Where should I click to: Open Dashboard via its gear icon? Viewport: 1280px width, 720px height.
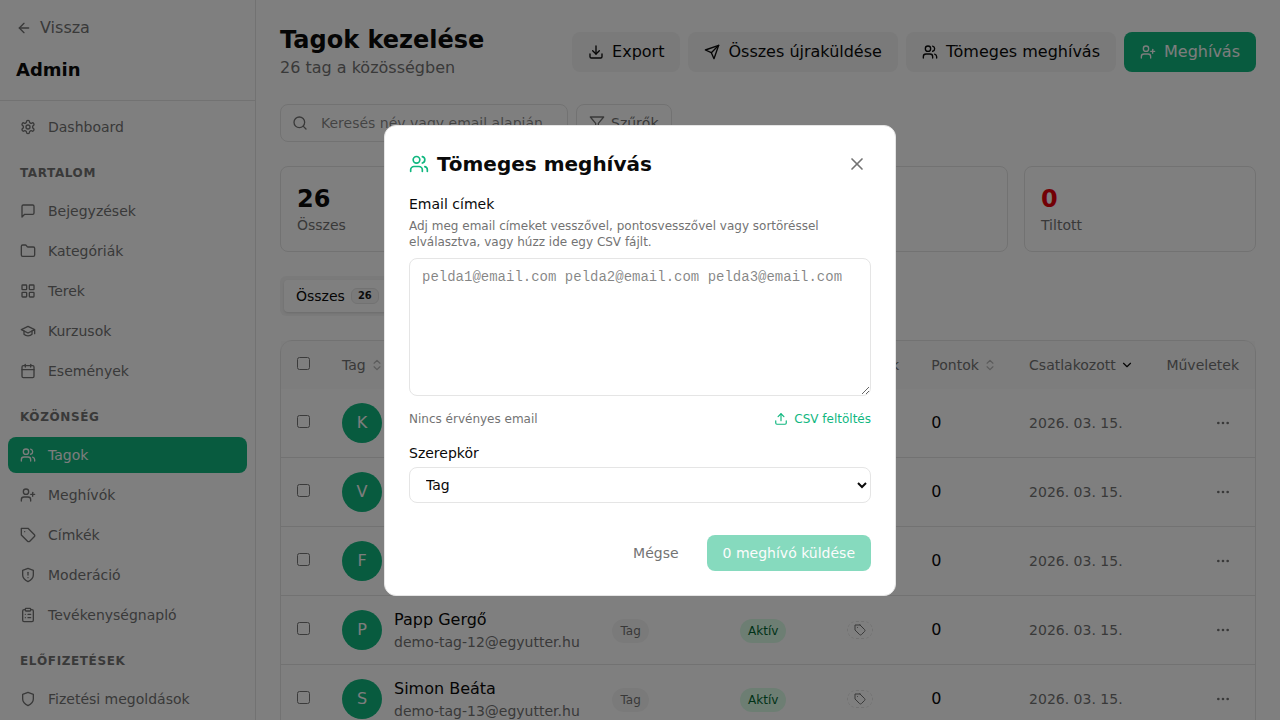pyautogui.click(x=27, y=127)
